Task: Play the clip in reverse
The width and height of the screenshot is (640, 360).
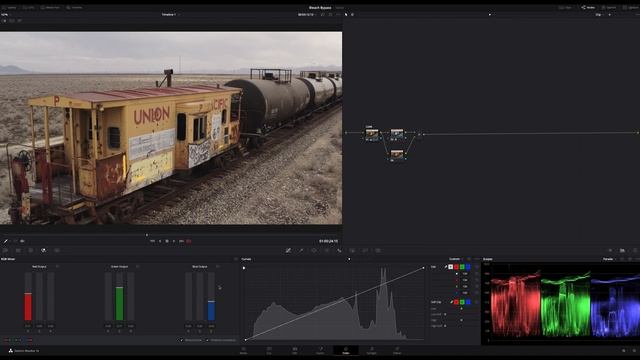Action: [x=160, y=241]
